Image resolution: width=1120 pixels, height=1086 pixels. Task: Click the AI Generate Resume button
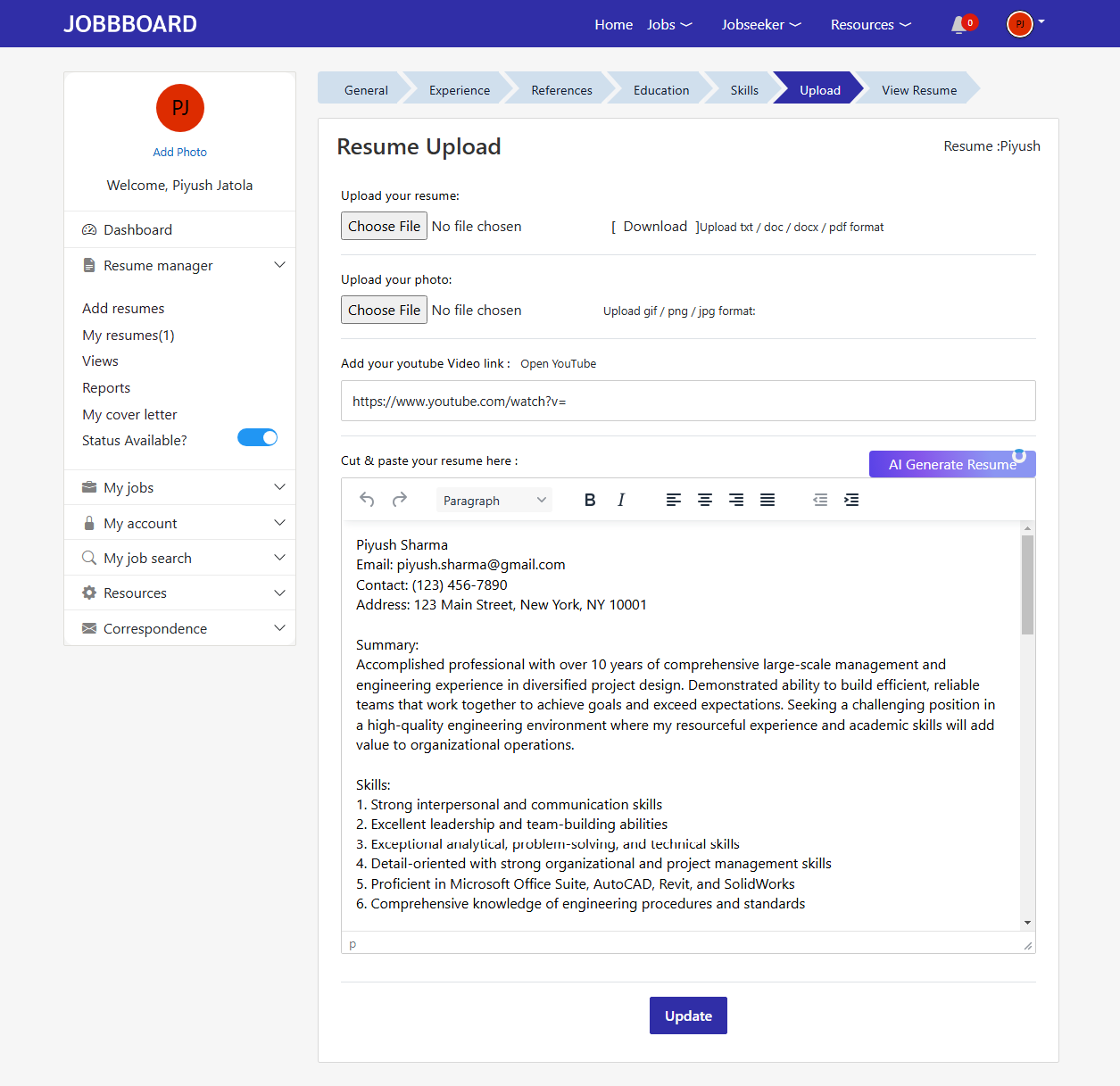click(x=951, y=464)
